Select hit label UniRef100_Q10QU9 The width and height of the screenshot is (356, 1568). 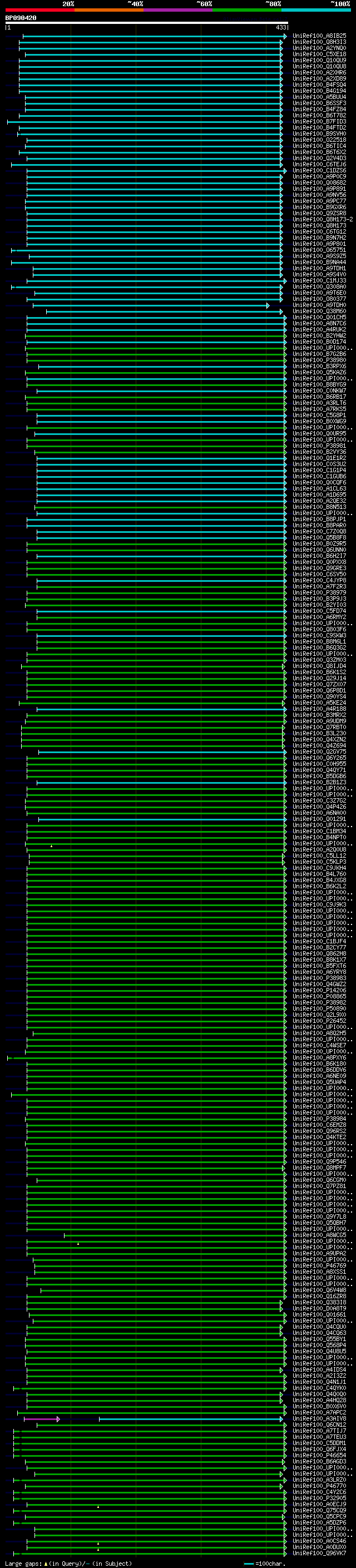click(319, 60)
